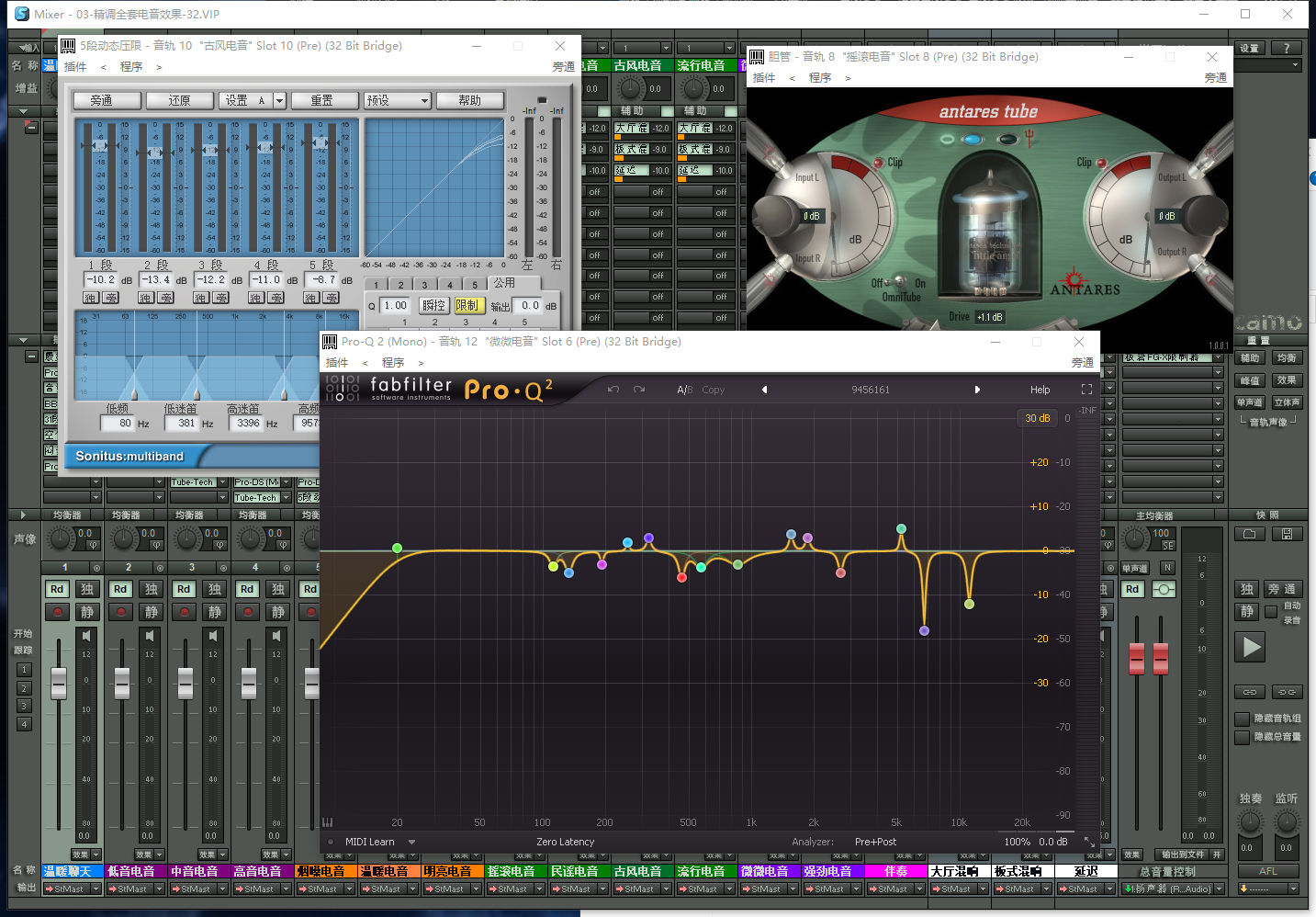Open Pre+Post analyzer mode selector
Image resolution: width=1316 pixels, height=917 pixels.
tap(875, 842)
